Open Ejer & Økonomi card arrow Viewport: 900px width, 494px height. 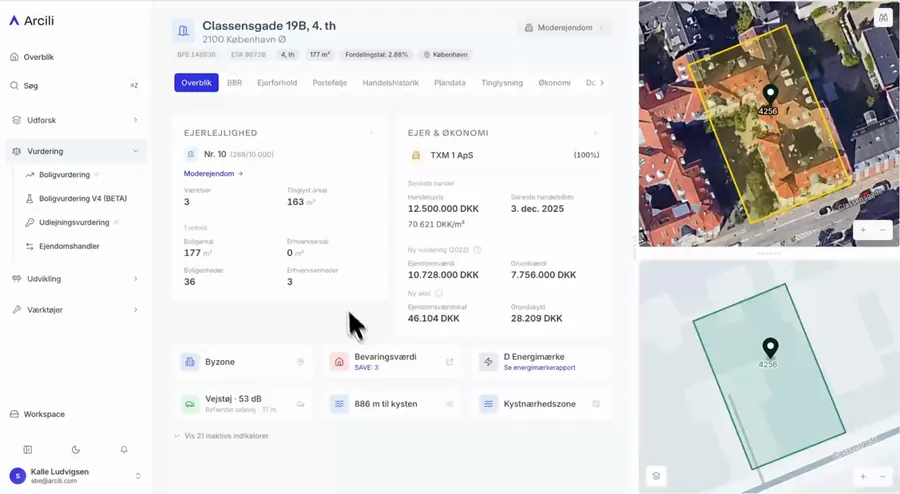[595, 133]
